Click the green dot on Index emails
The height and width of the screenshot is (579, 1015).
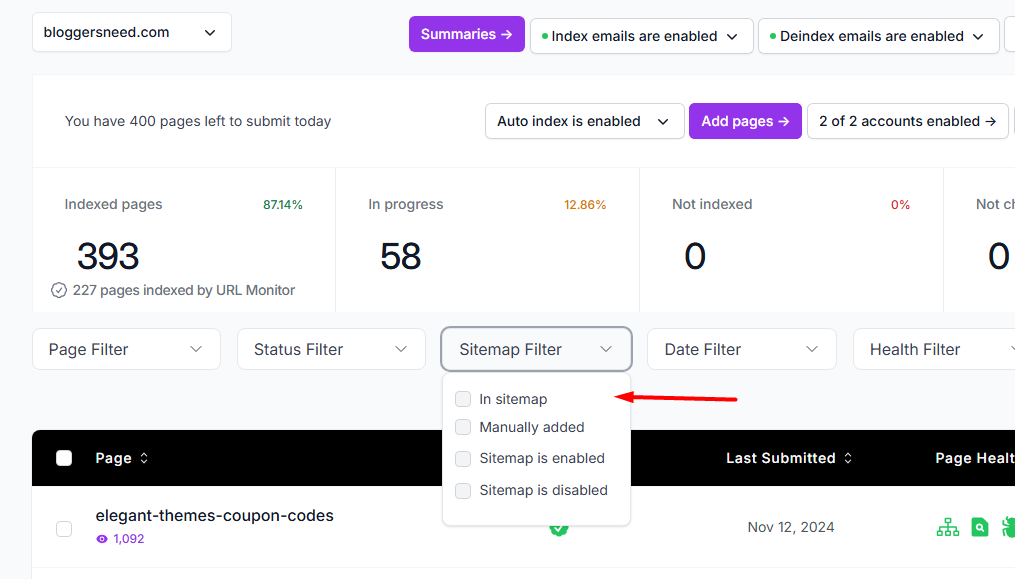tap(545, 36)
